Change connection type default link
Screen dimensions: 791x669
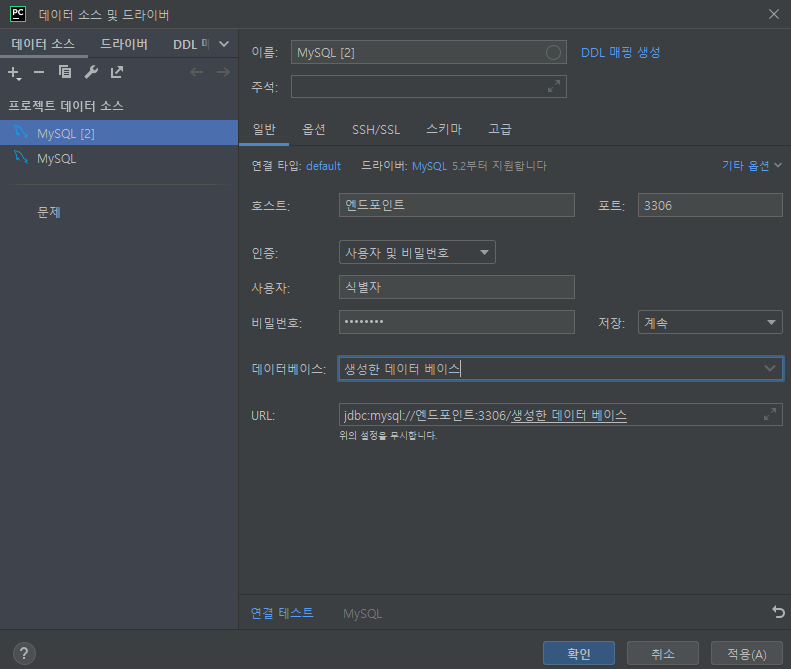coord(323,166)
